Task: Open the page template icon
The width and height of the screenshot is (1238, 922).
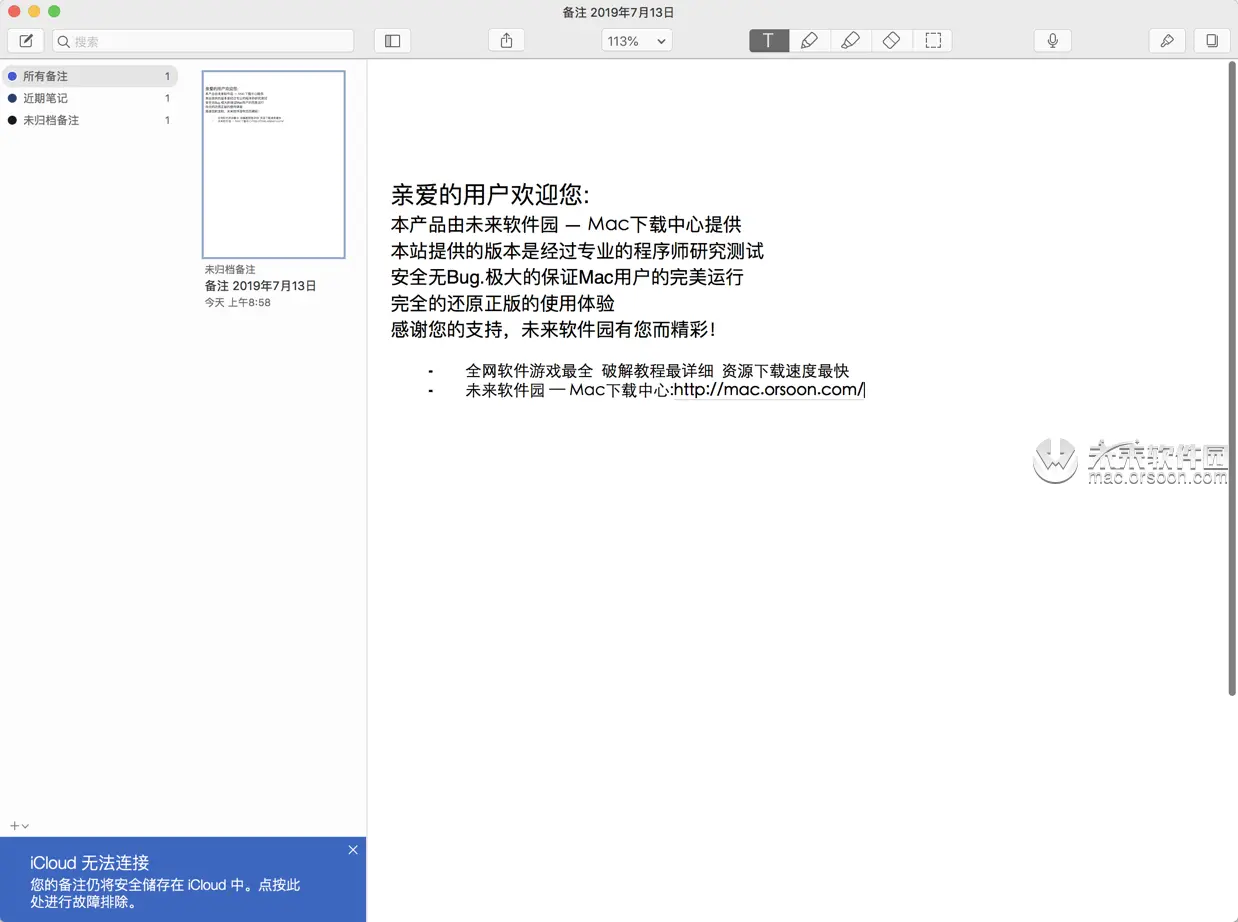Action: click(1212, 41)
